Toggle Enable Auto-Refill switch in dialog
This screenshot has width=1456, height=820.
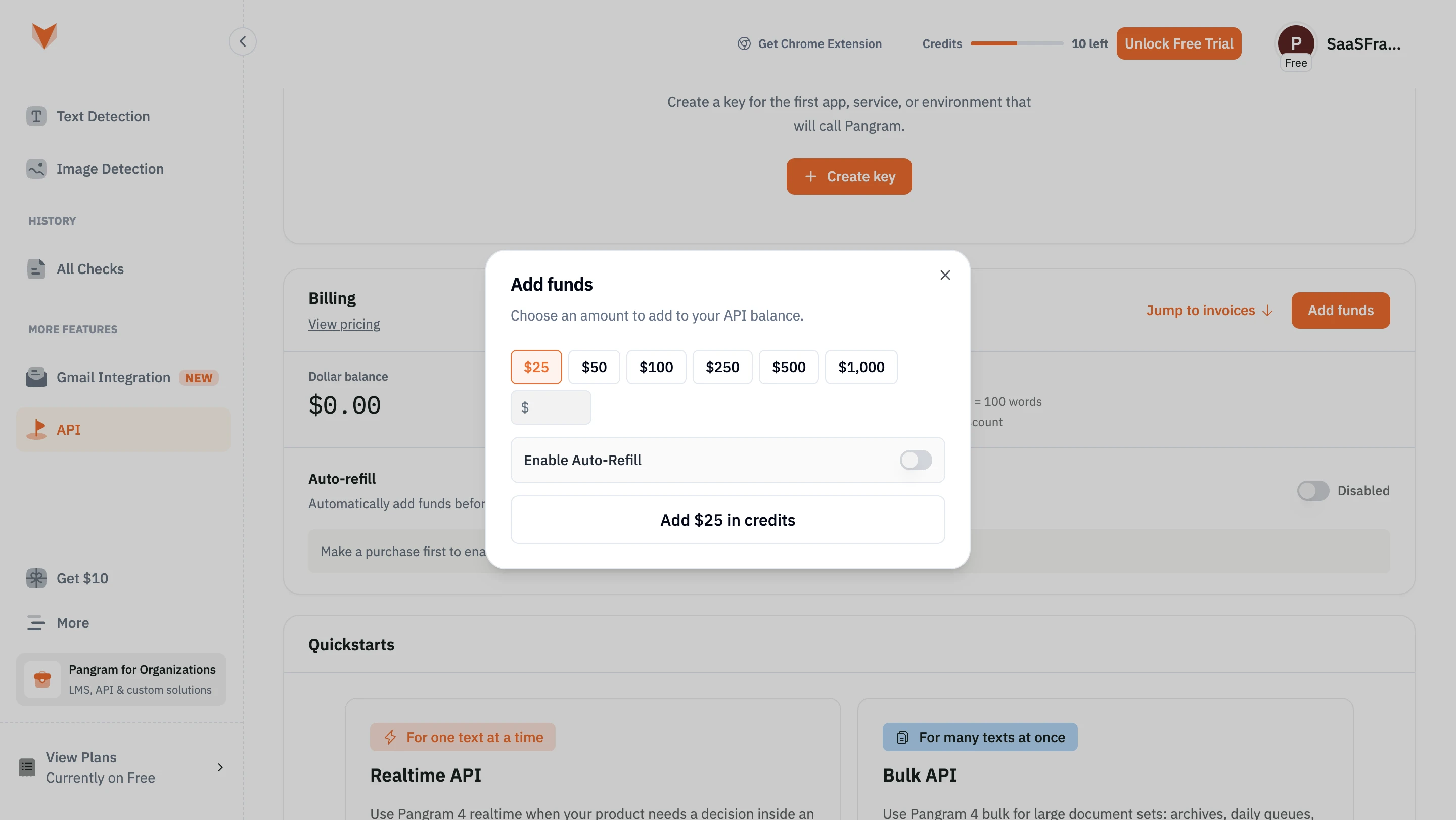pyautogui.click(x=916, y=460)
